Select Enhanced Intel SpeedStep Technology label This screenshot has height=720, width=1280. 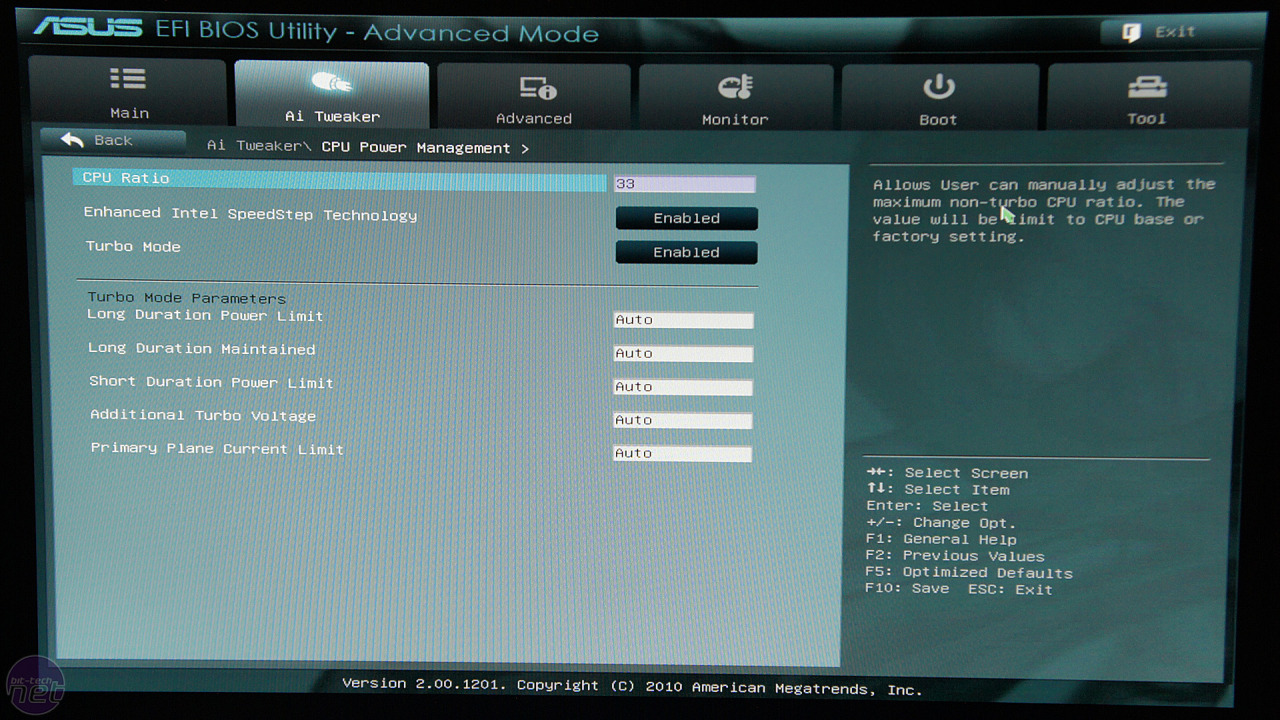click(x=250, y=214)
